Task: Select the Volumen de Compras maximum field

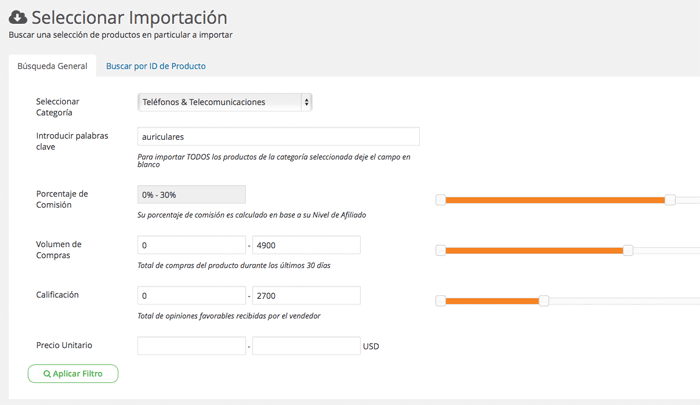Action: tap(306, 245)
